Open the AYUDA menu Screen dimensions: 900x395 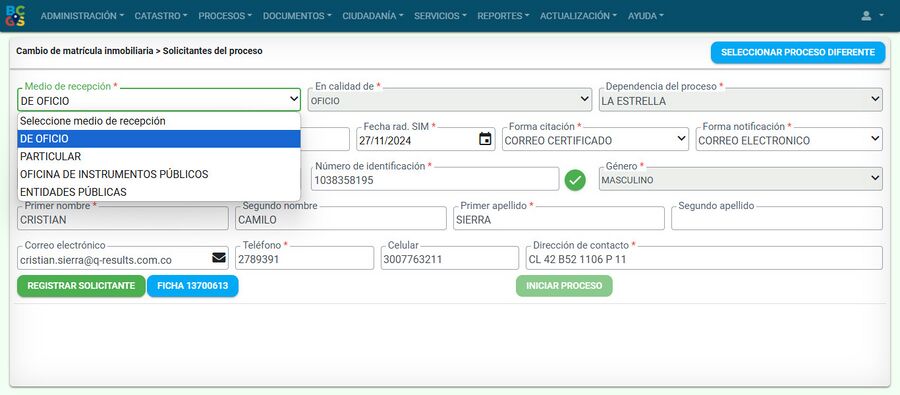[646, 16]
